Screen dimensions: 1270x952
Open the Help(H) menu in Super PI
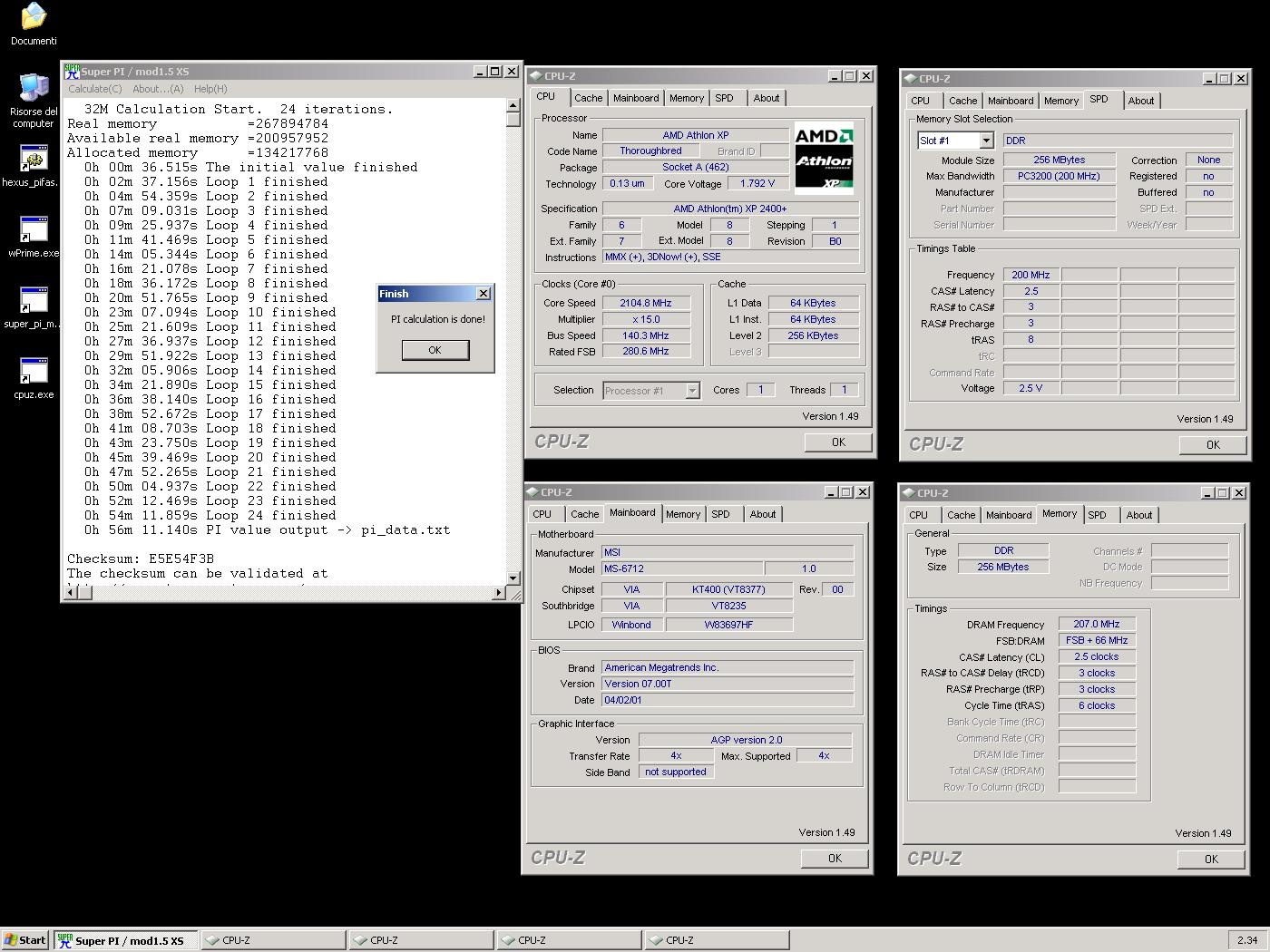pyautogui.click(x=210, y=89)
